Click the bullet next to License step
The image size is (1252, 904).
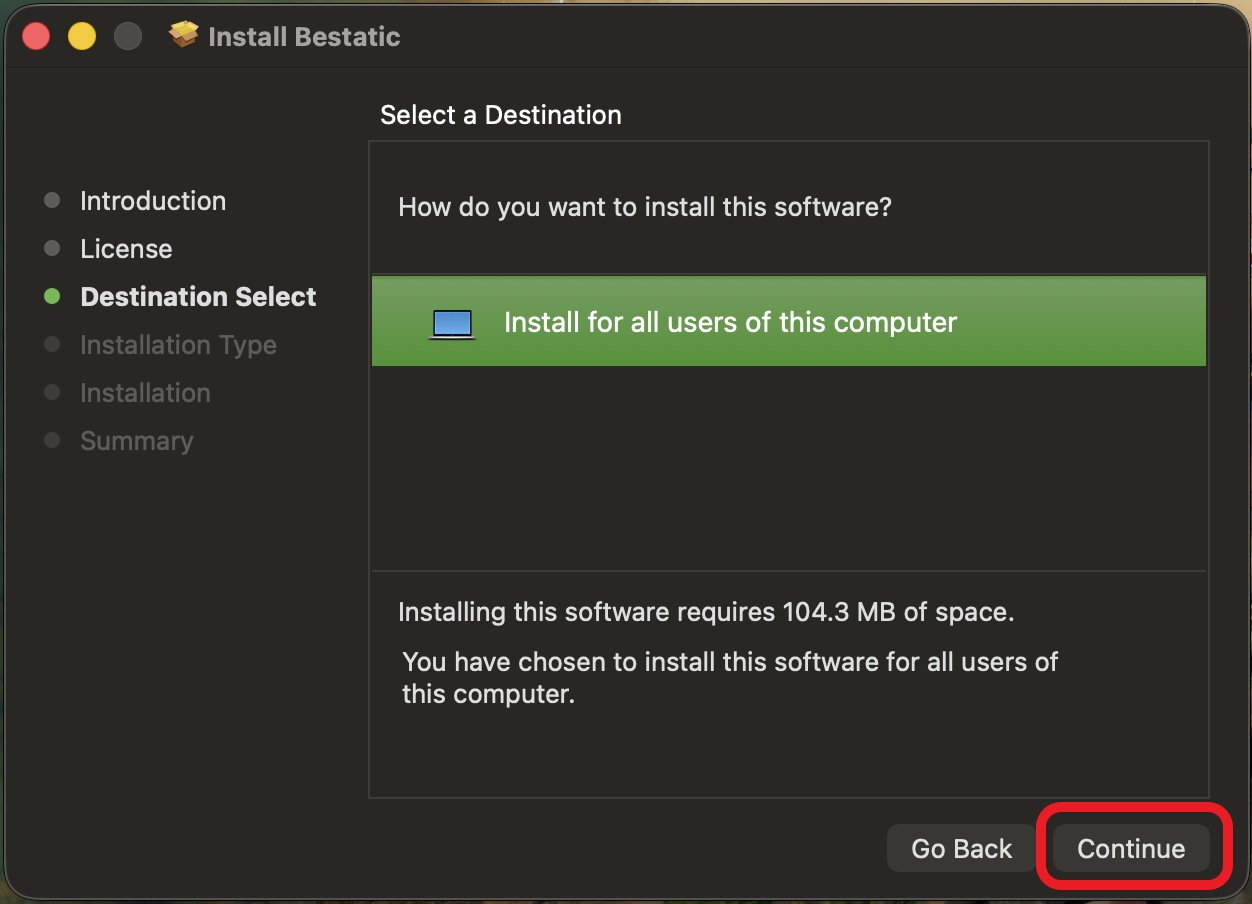tap(52, 249)
